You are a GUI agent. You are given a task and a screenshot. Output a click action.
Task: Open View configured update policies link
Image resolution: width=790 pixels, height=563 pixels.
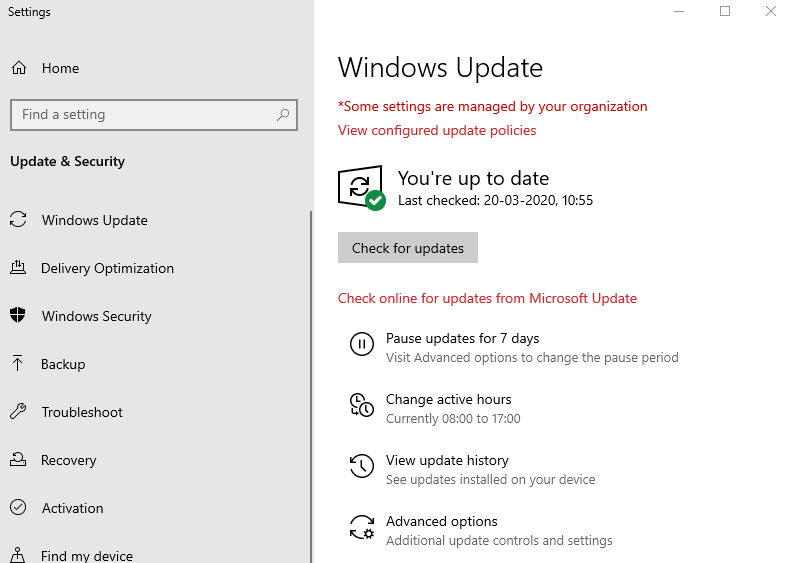pyautogui.click(x=437, y=130)
